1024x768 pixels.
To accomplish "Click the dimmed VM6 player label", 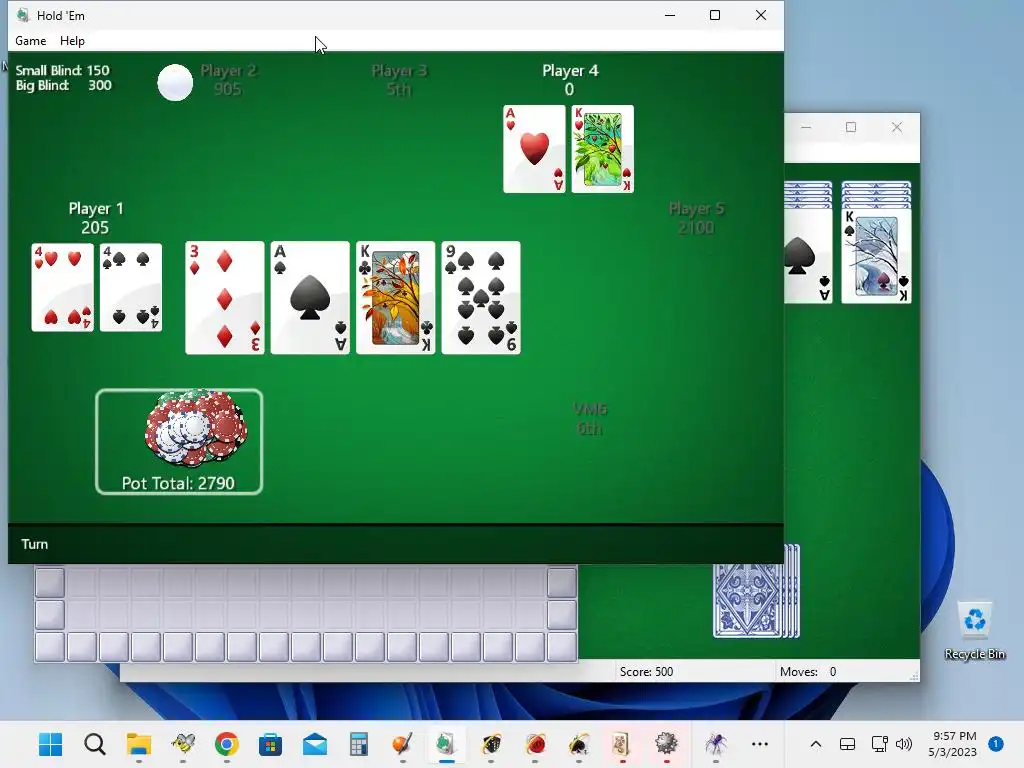I will (x=590, y=409).
